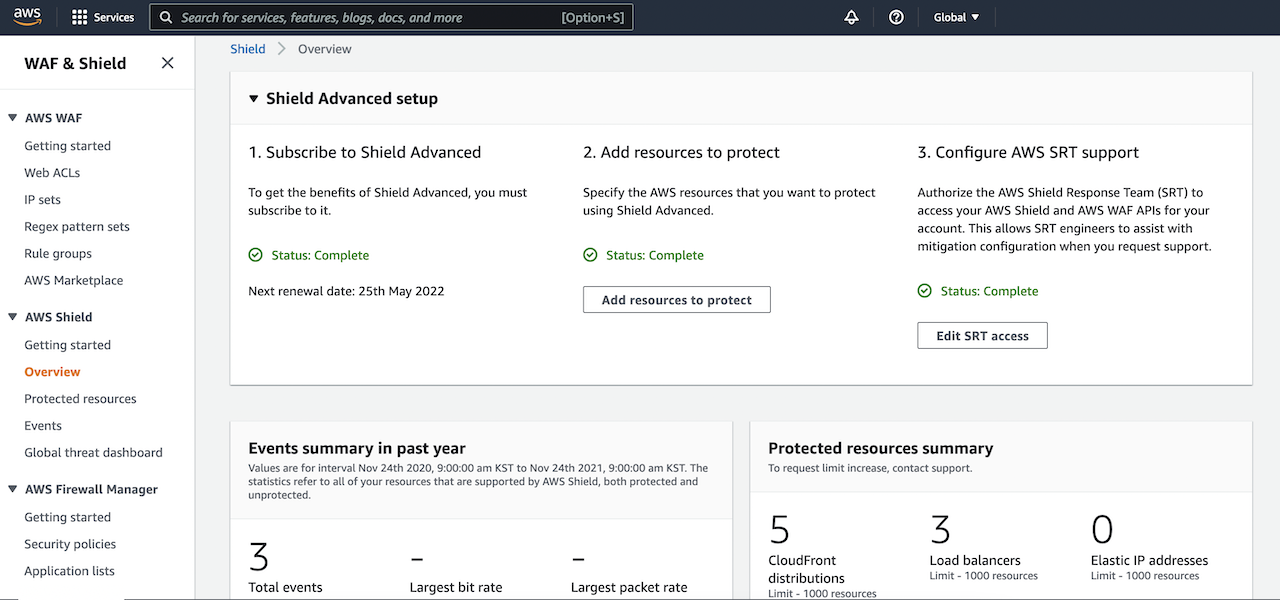1280x600 pixels.
Task: Close the WAF & Shield sidebar with the X
Action: [167, 62]
